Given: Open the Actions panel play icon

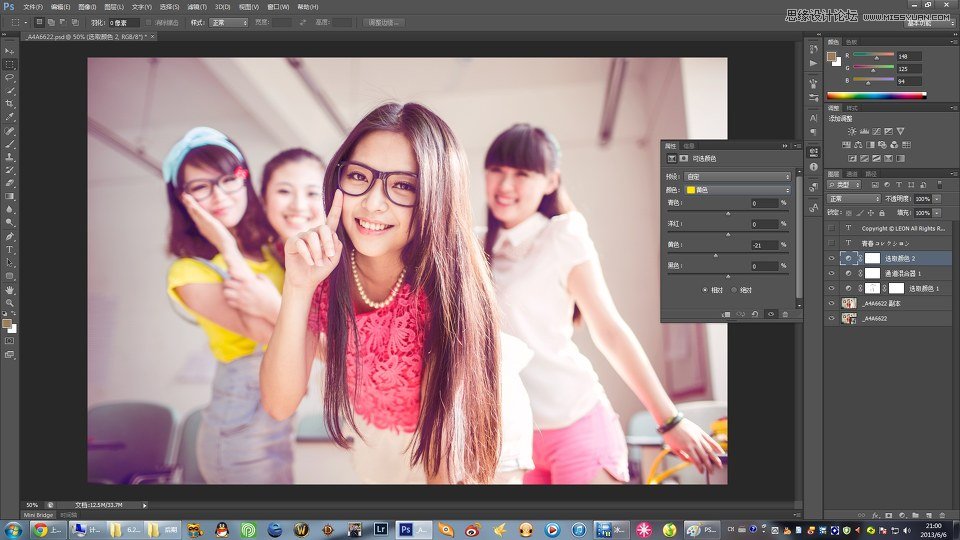Looking at the screenshot, I should pos(813,63).
